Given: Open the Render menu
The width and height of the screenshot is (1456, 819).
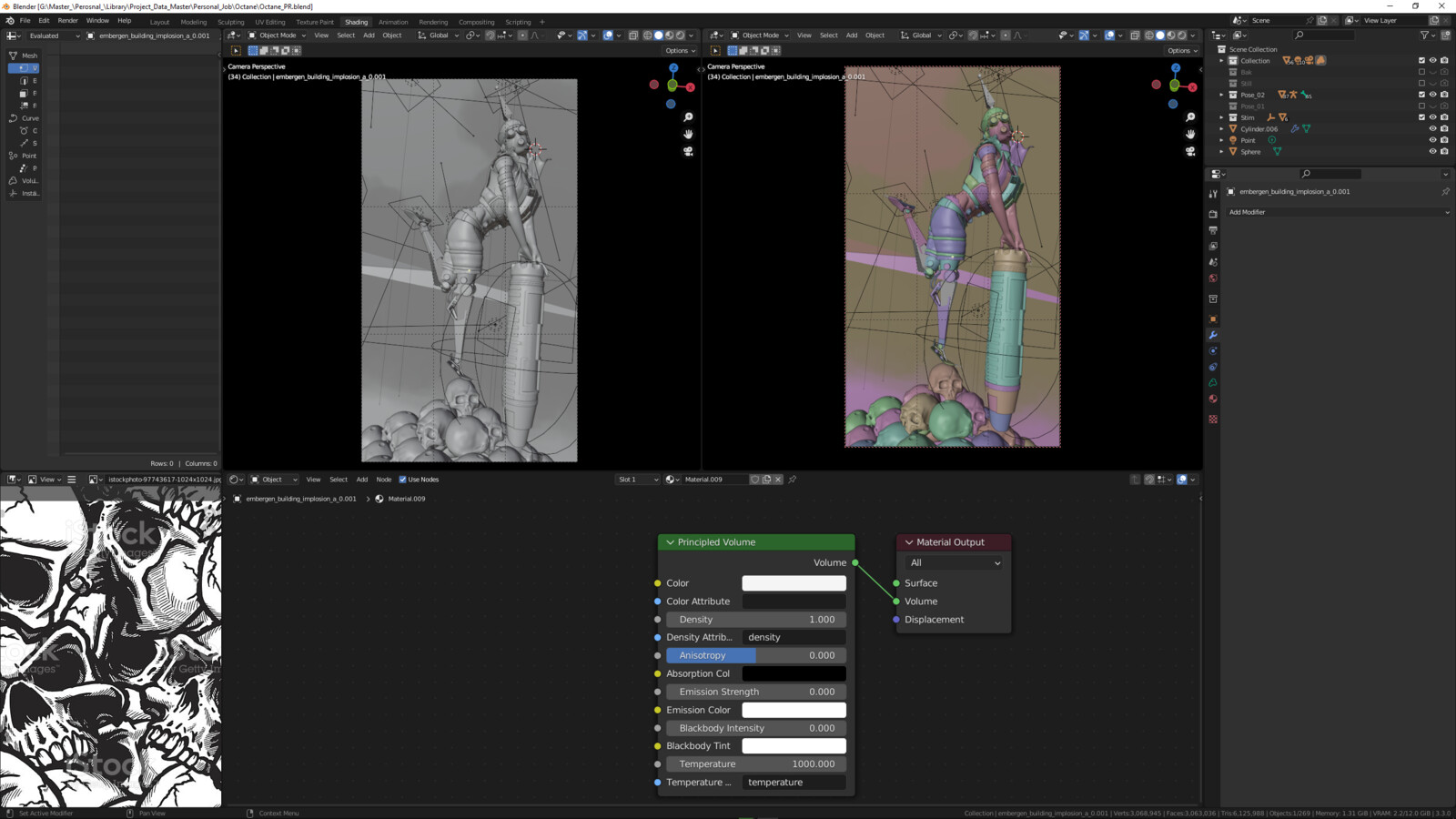Looking at the screenshot, I should (67, 21).
